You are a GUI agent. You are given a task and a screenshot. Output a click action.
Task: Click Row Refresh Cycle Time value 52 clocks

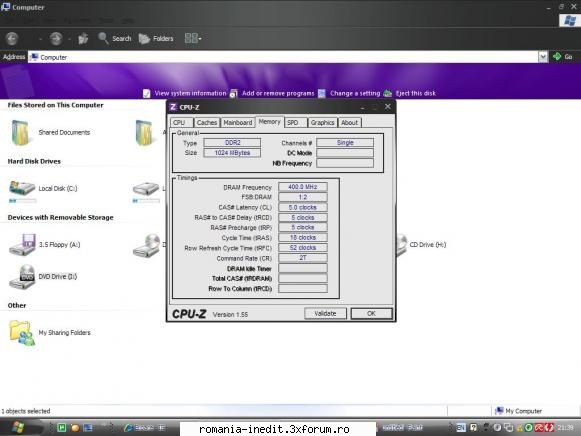click(303, 247)
